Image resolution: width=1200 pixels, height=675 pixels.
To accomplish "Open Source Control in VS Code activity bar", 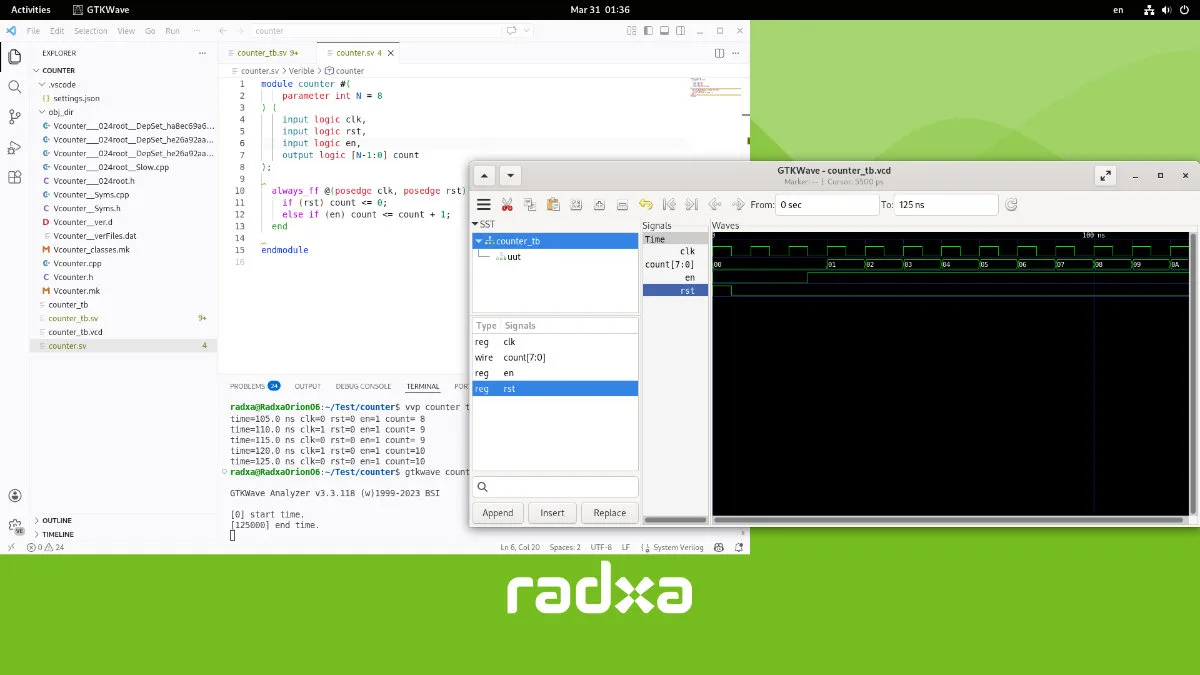I will click(x=14, y=117).
